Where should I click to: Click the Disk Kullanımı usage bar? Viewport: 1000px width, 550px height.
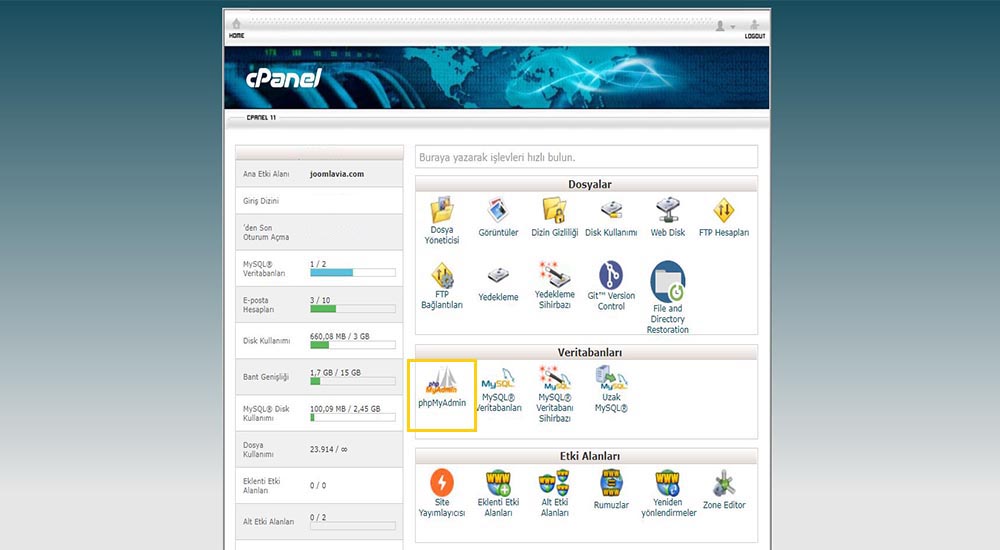pyautogui.click(x=352, y=345)
